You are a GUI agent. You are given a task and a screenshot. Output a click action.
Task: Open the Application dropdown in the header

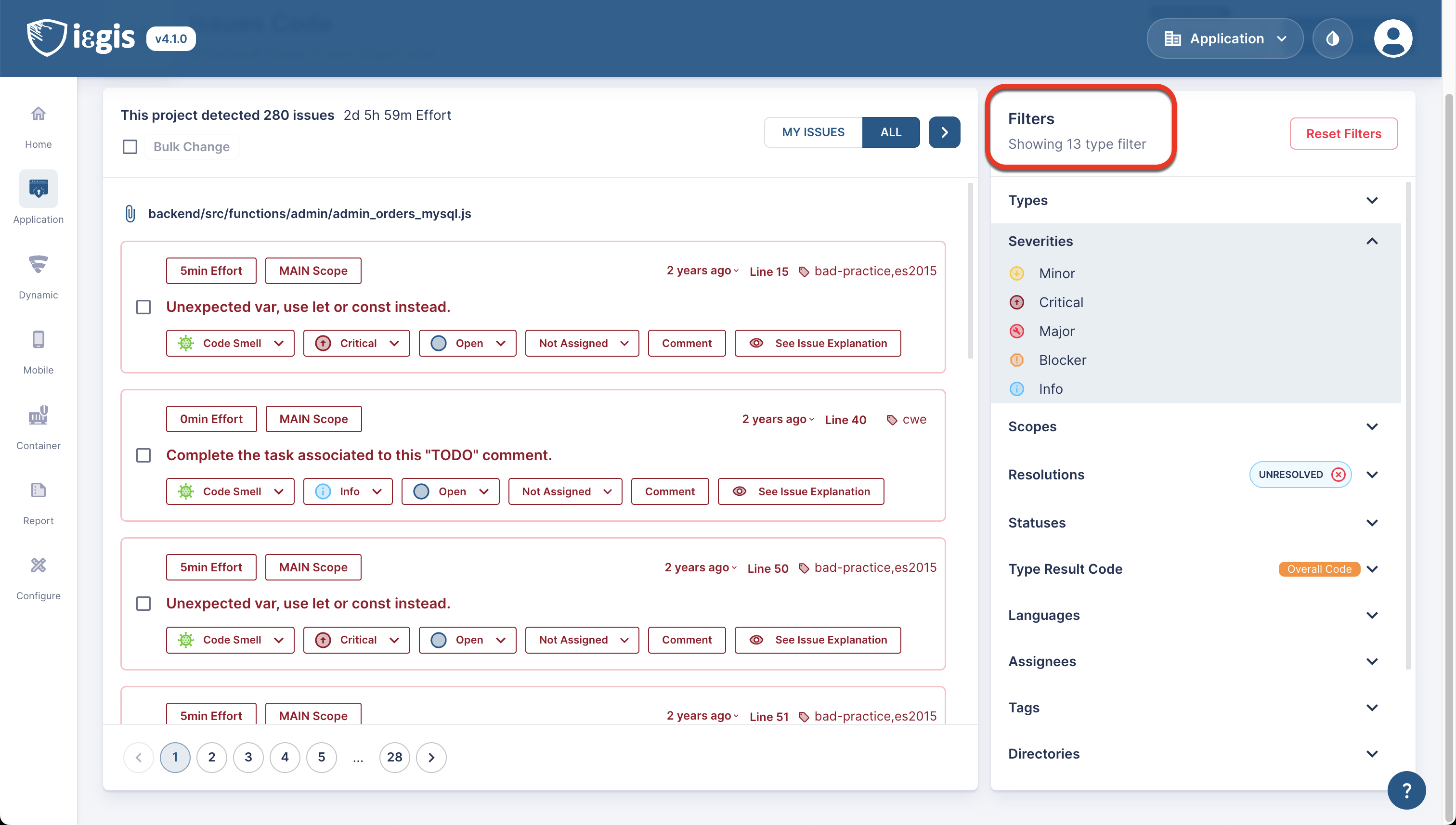pyautogui.click(x=1225, y=39)
